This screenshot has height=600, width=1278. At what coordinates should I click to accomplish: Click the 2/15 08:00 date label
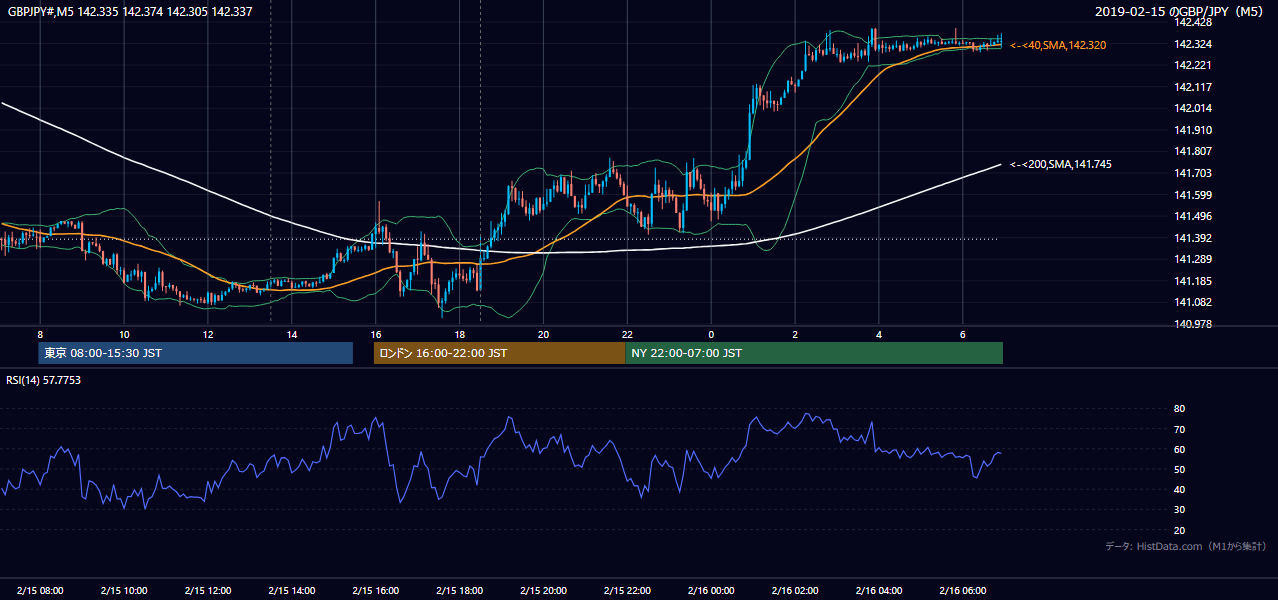(x=40, y=590)
